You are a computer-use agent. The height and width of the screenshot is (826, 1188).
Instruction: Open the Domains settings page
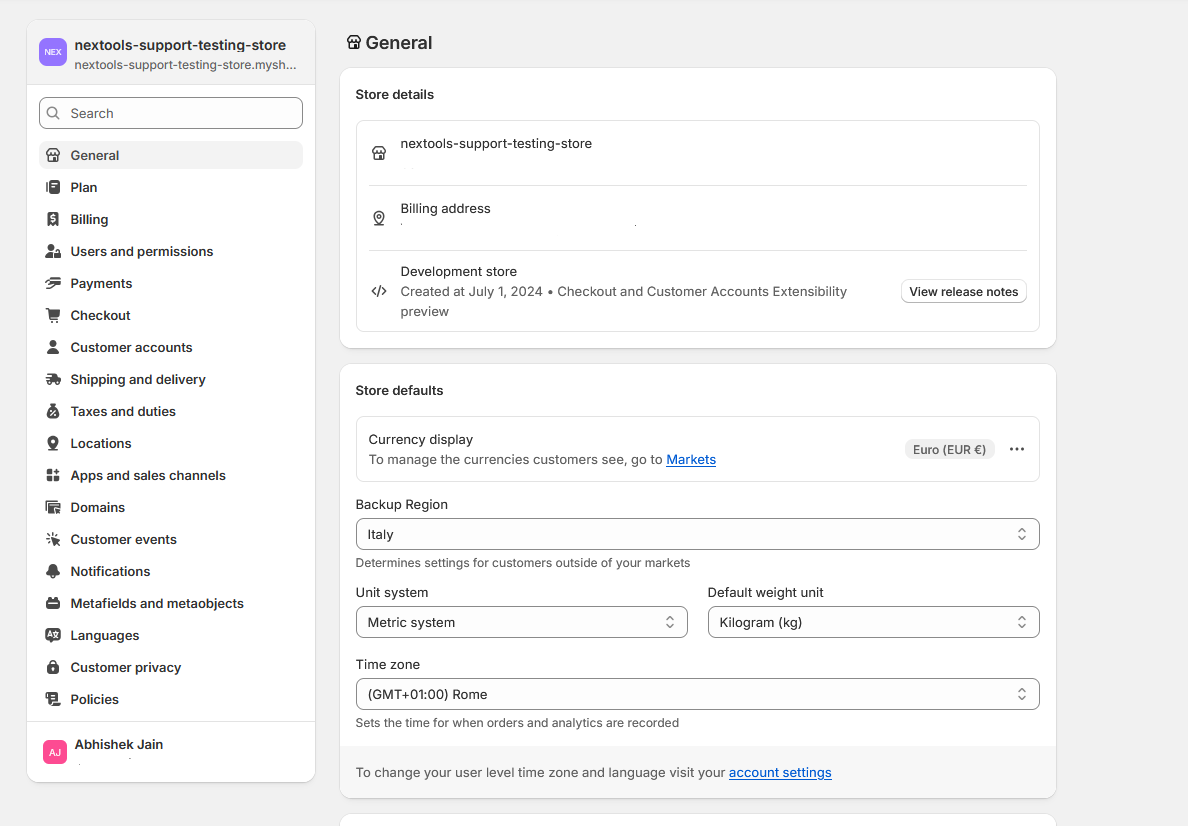click(97, 507)
